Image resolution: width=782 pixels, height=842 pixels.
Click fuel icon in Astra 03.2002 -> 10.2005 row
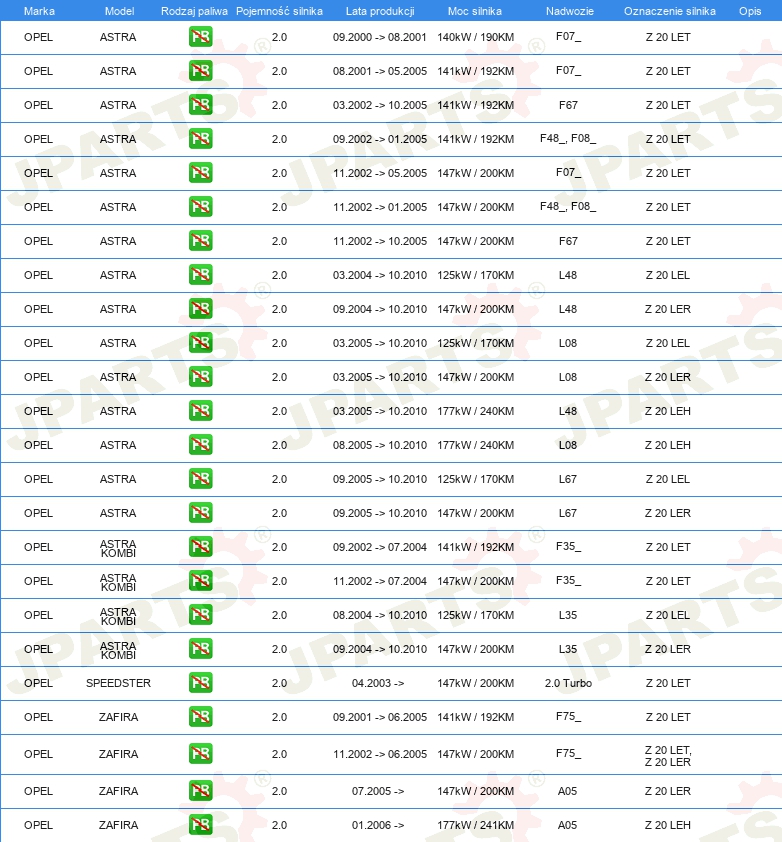coord(200,105)
